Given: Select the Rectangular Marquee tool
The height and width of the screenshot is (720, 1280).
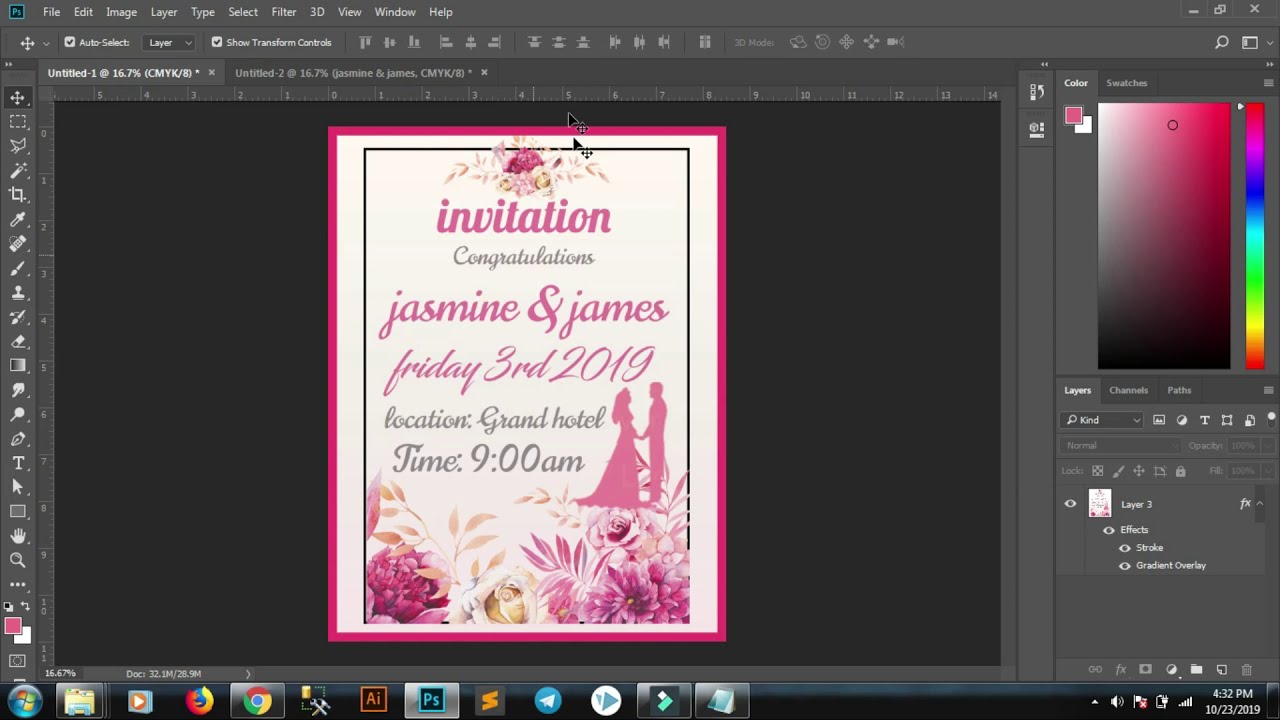Looking at the screenshot, I should coord(18,122).
